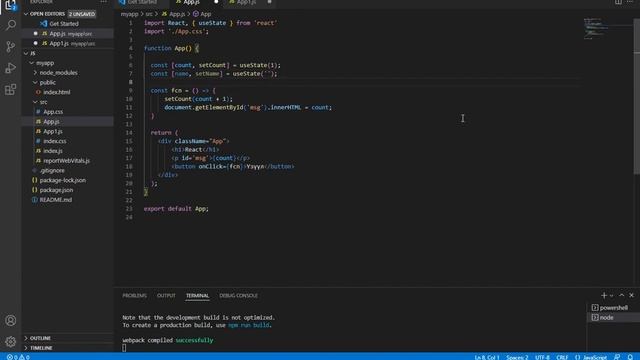Change end of line CRLF setting
The width and height of the screenshot is (640, 360).
562,357
